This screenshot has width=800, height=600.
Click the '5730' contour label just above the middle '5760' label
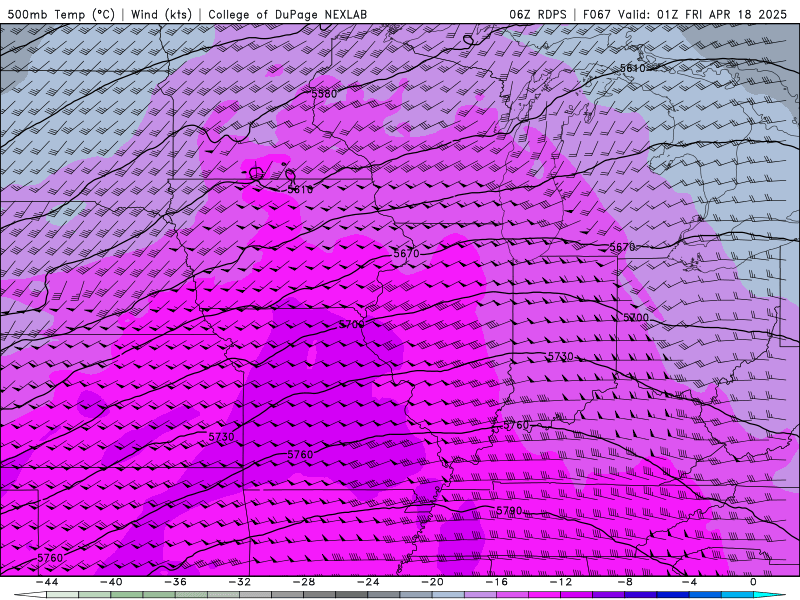(221, 437)
